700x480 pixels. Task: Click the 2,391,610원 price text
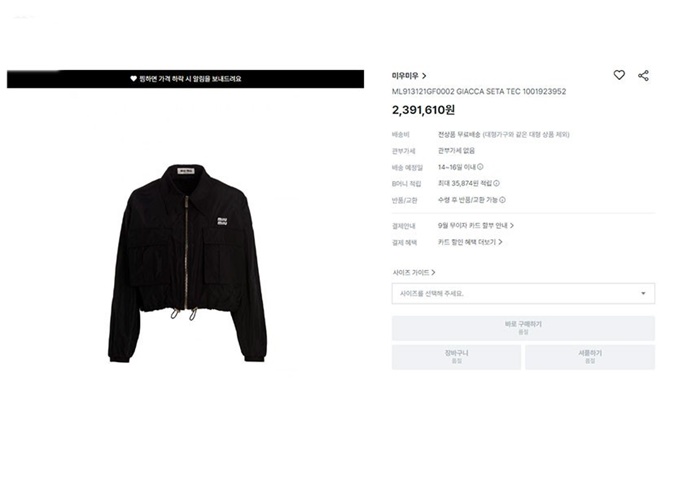423,110
